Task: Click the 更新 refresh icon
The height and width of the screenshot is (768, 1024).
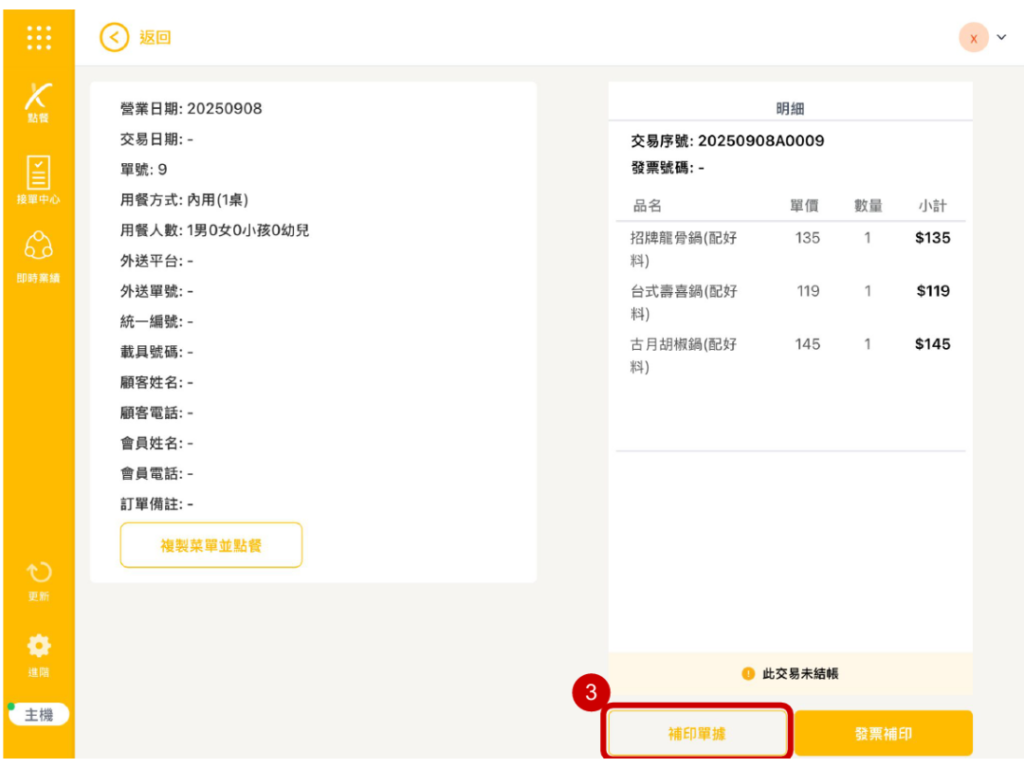Action: coord(38,579)
